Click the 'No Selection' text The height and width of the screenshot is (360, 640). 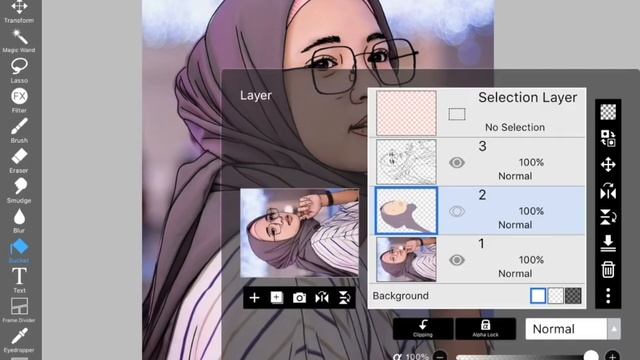[515, 127]
